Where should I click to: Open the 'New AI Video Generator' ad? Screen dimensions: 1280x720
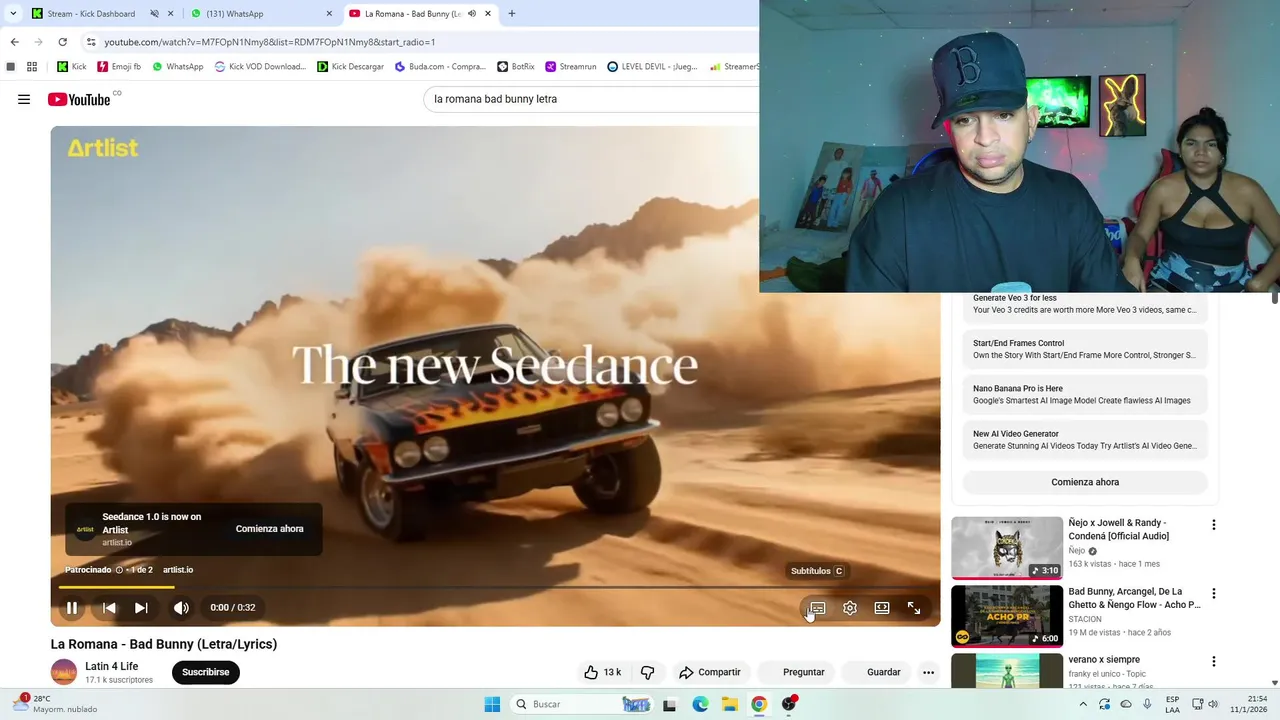(x=1085, y=440)
